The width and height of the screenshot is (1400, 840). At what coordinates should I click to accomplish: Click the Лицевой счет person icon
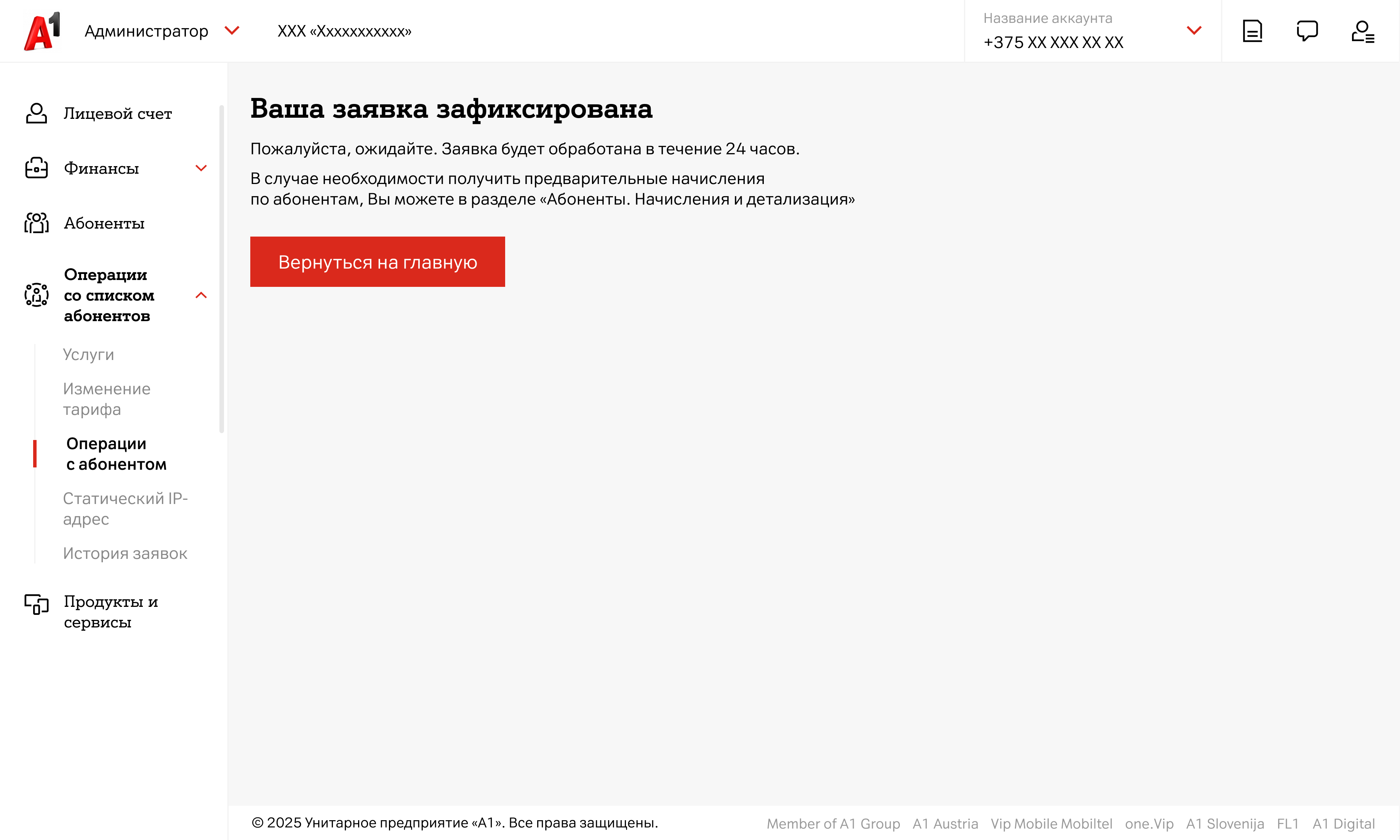pos(36,113)
